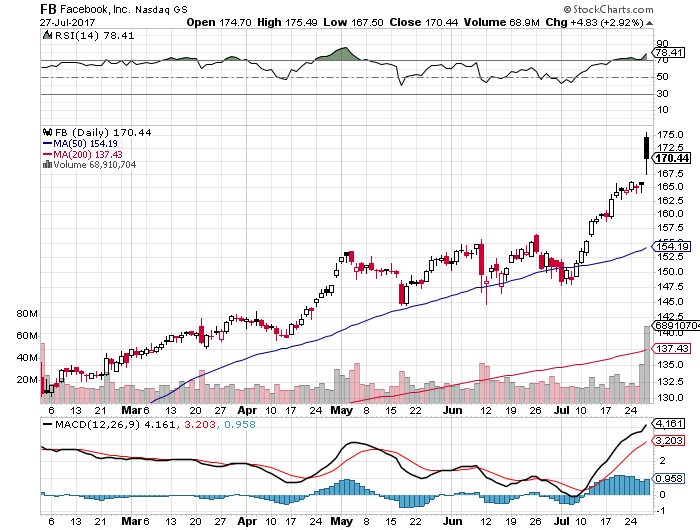The width and height of the screenshot is (700, 530).
Task: Click the blue MA(50) legend line swatch
Action: click(45, 143)
